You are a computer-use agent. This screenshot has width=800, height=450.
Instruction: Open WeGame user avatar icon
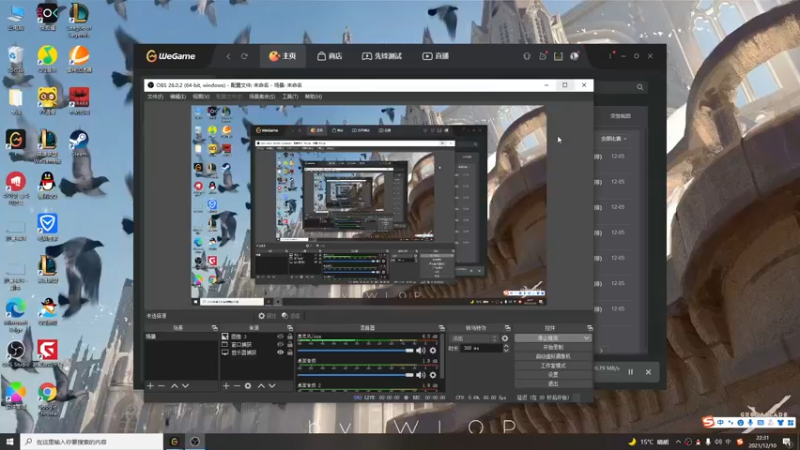click(x=574, y=56)
